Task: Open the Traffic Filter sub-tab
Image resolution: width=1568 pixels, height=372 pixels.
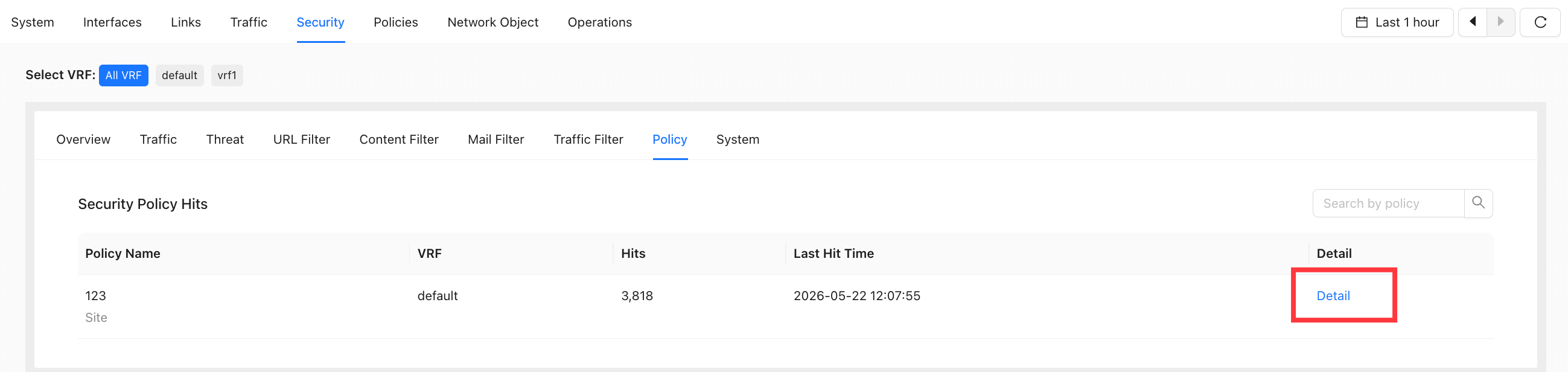Action: coord(588,139)
